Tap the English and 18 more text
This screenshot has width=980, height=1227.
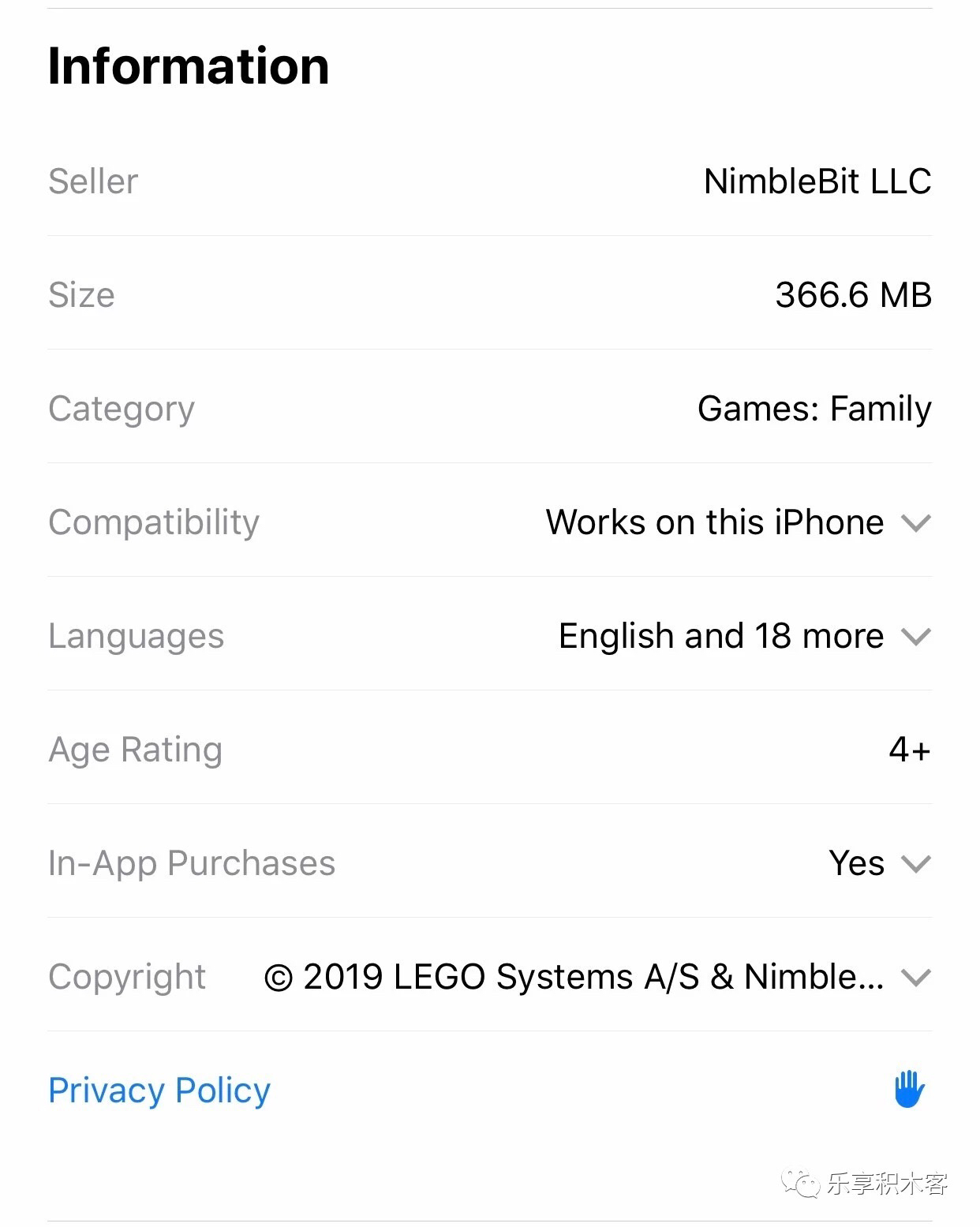(721, 636)
